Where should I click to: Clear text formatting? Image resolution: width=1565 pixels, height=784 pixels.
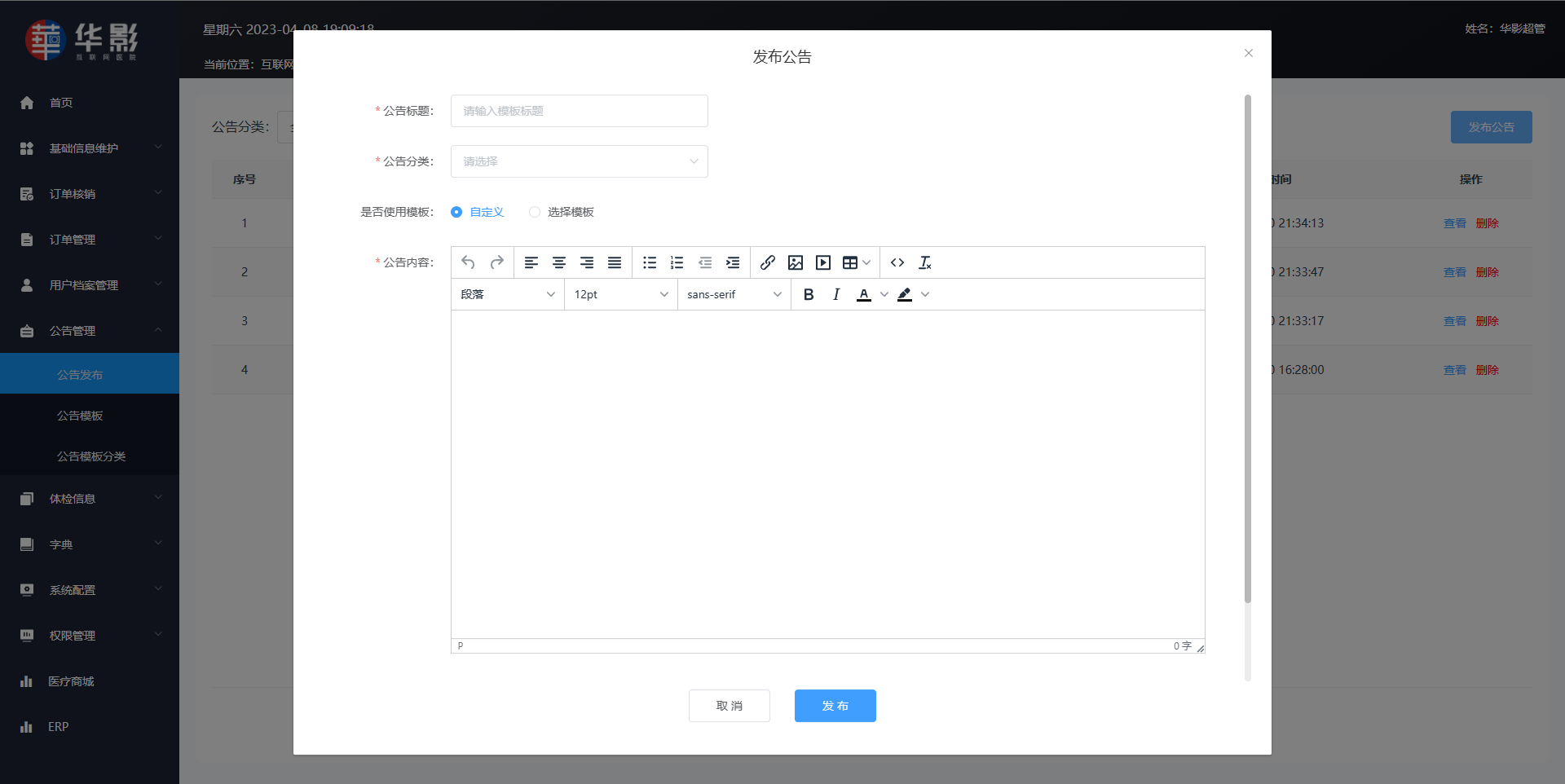pos(925,262)
